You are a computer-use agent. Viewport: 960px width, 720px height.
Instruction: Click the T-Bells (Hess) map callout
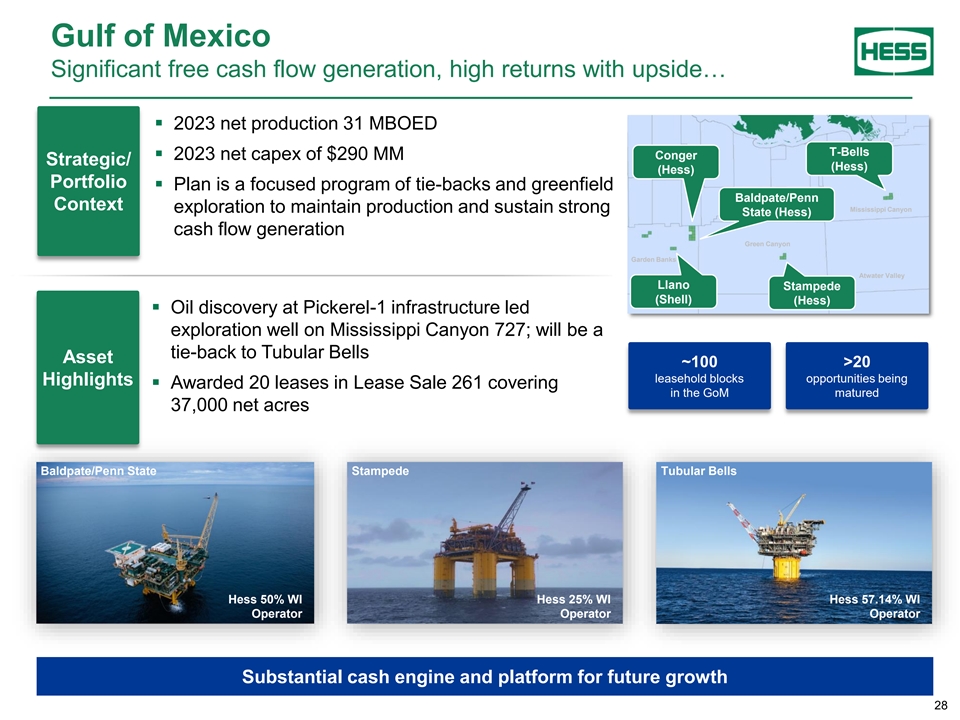click(x=849, y=159)
